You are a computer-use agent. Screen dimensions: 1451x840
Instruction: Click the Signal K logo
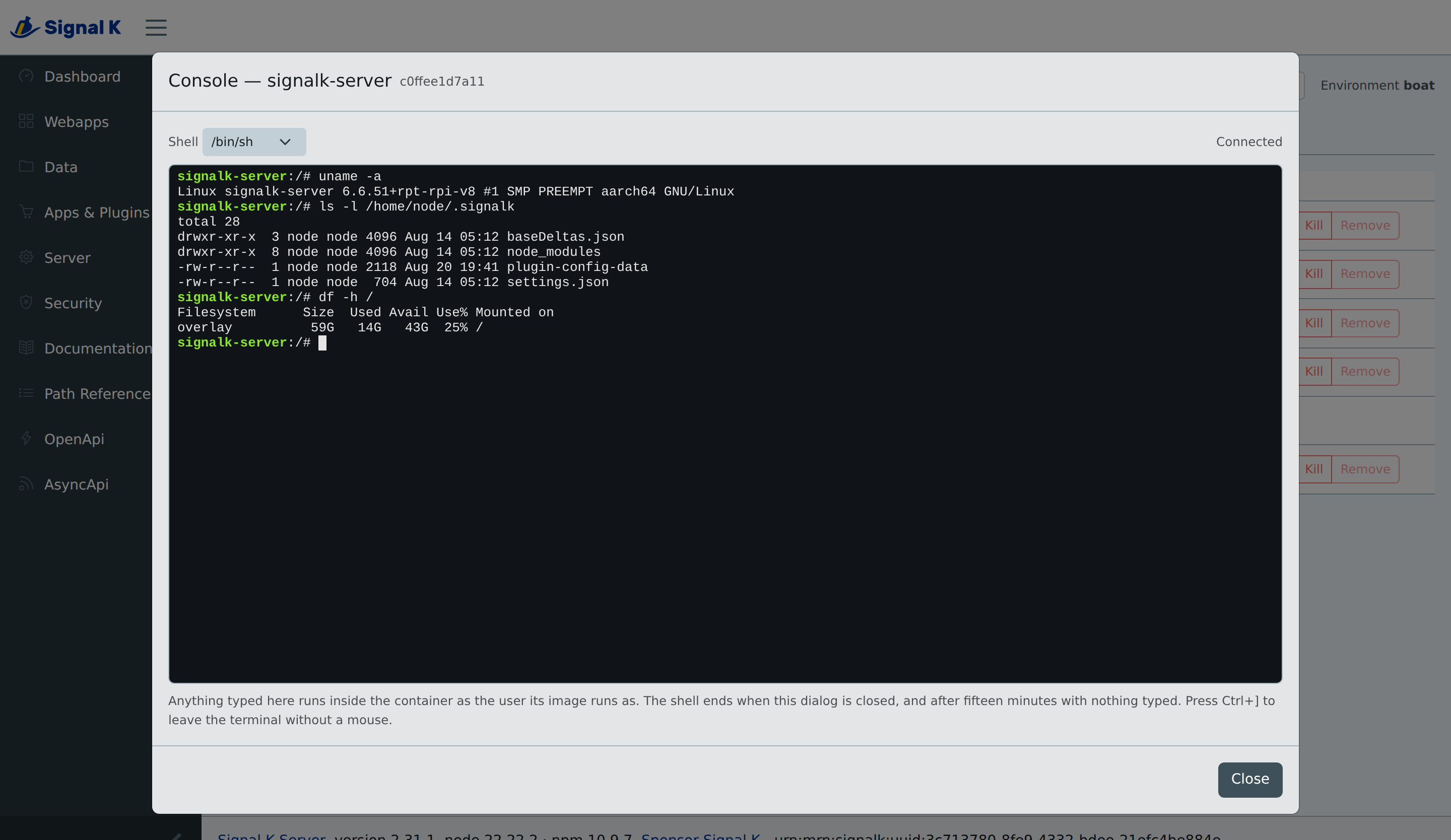(x=65, y=27)
